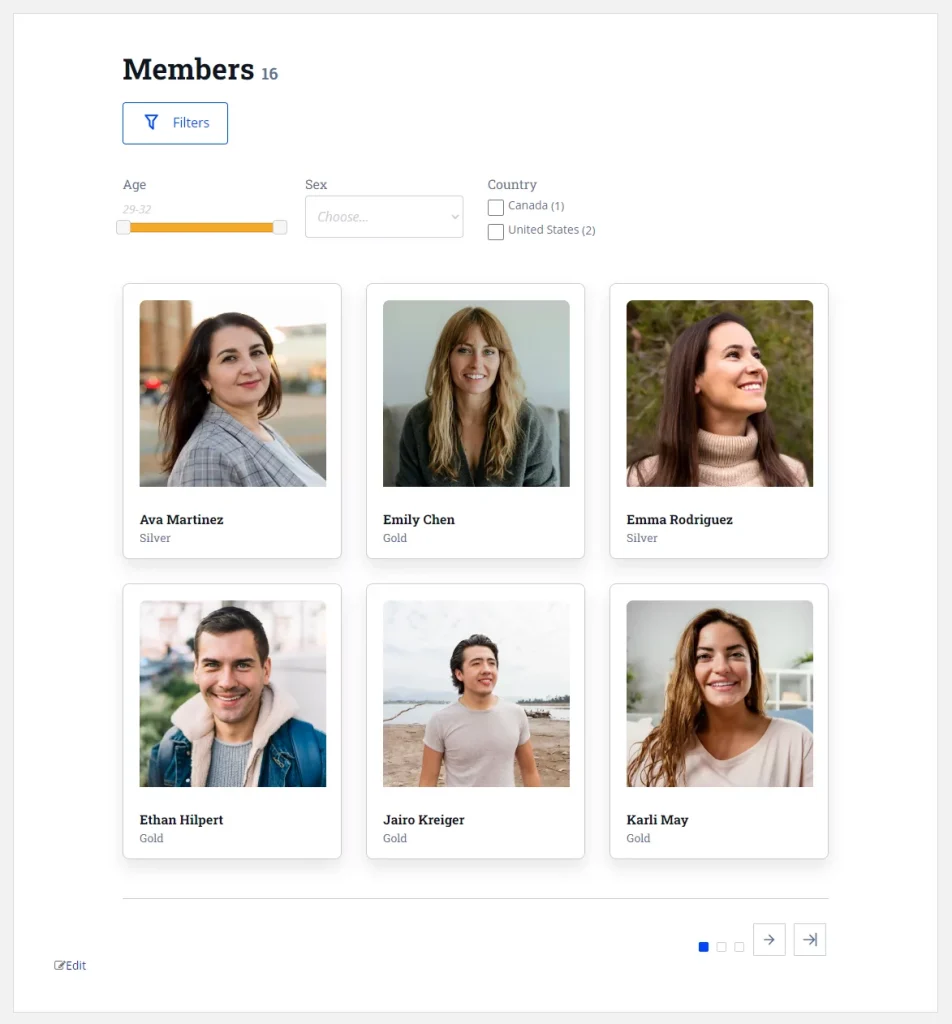Viewport: 952px width, 1024px height.
Task: Open Jairo Kreiger's profile photo
Action: tap(476, 694)
